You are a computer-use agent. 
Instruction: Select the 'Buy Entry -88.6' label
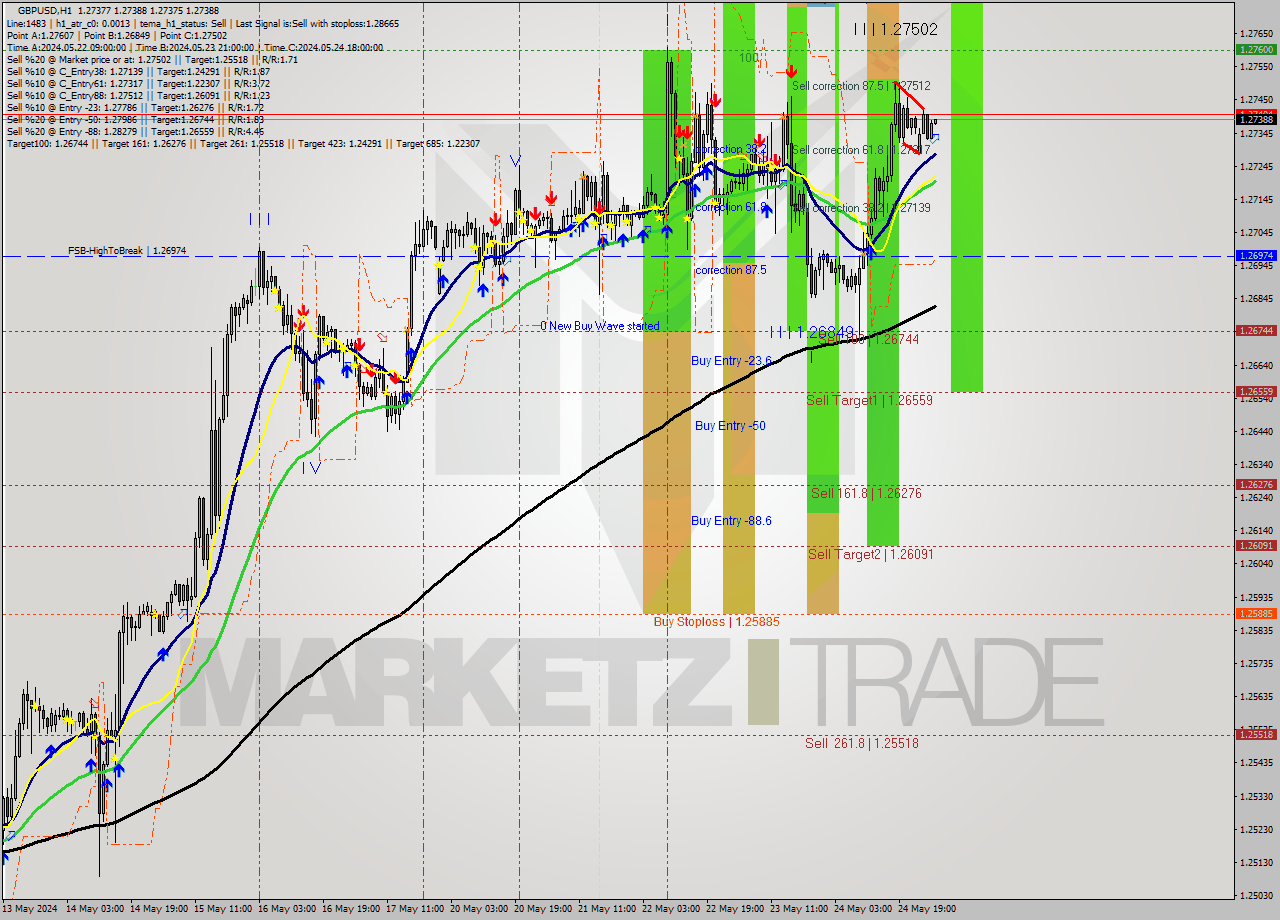click(731, 521)
